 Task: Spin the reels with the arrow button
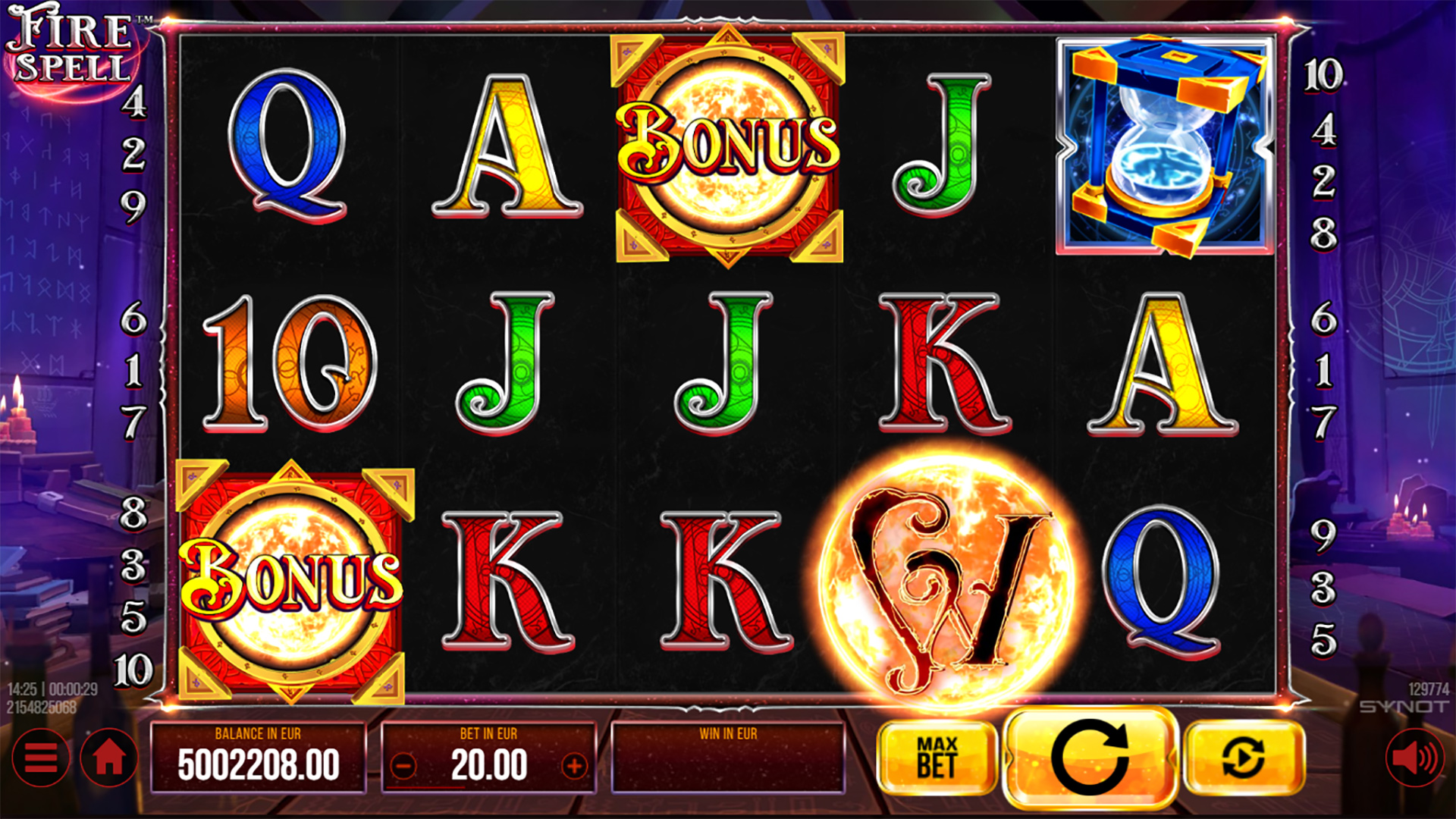pos(1090,757)
